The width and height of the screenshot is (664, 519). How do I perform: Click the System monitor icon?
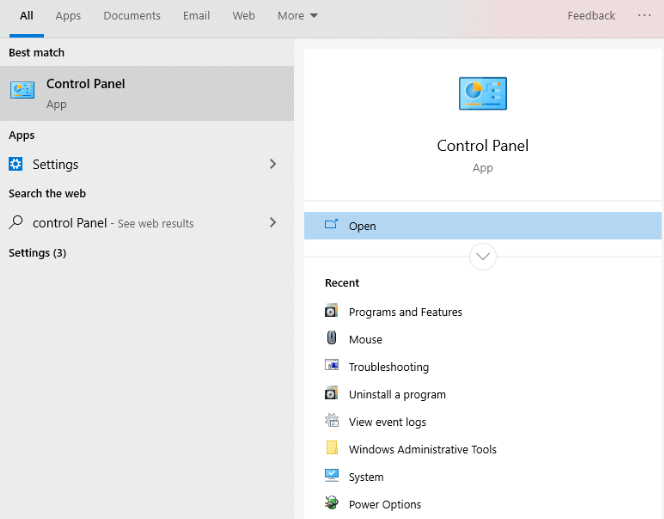coord(332,477)
